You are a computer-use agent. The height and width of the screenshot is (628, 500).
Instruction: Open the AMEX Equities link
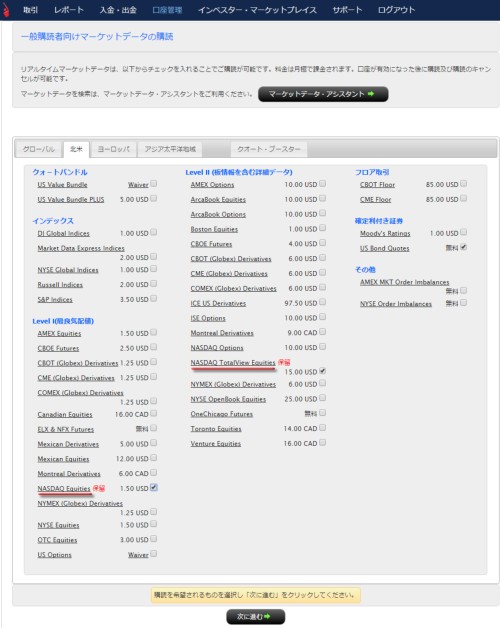coord(59,334)
